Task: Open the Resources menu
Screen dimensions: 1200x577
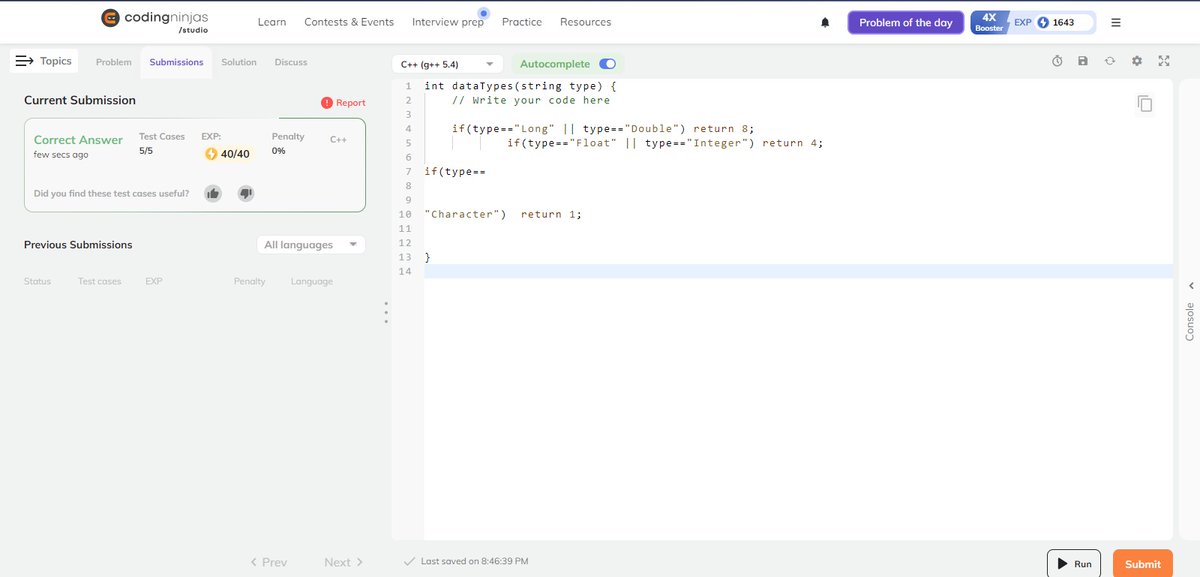Action: tap(586, 22)
